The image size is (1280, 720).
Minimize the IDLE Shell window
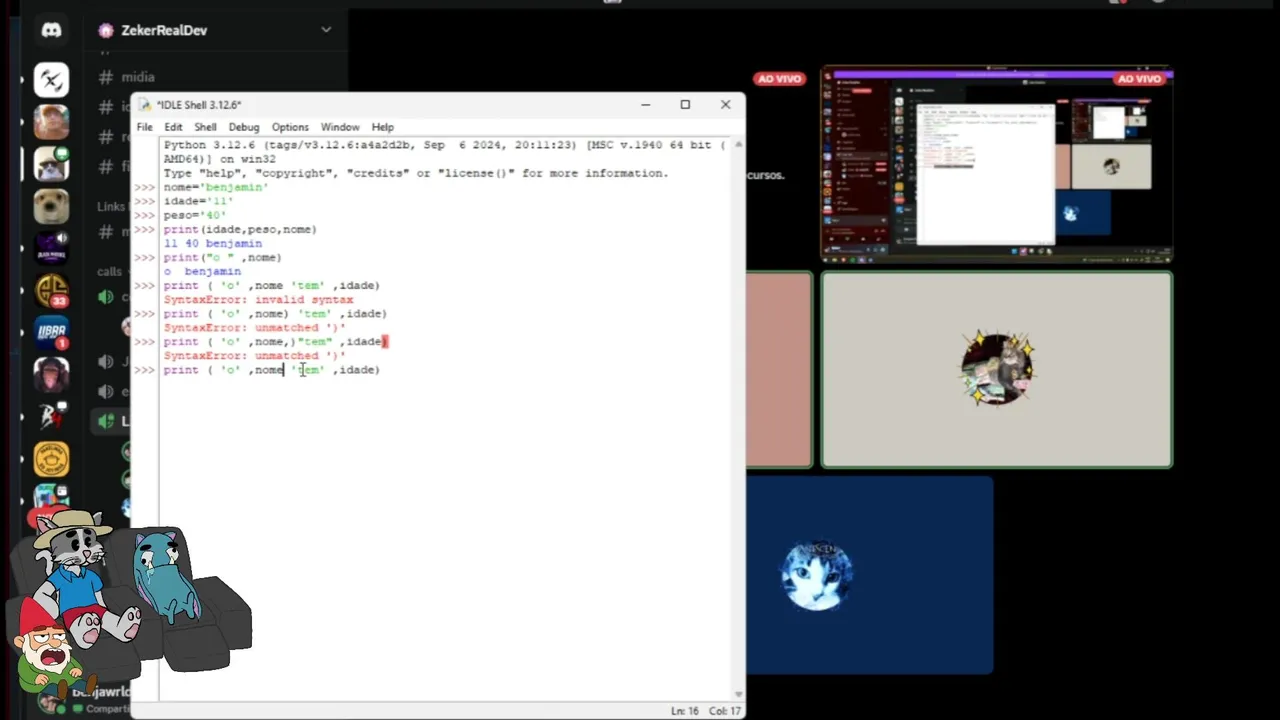[645, 104]
